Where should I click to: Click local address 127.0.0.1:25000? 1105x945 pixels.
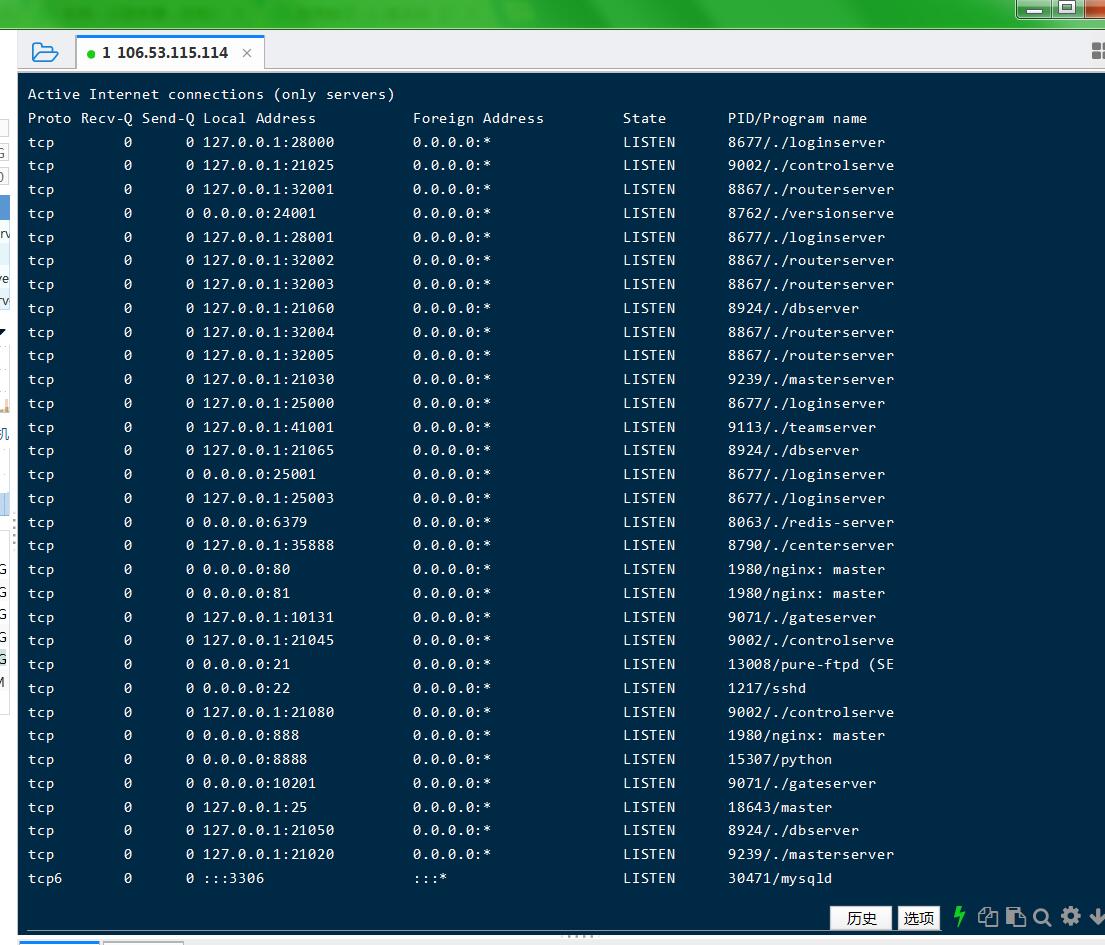click(x=268, y=404)
